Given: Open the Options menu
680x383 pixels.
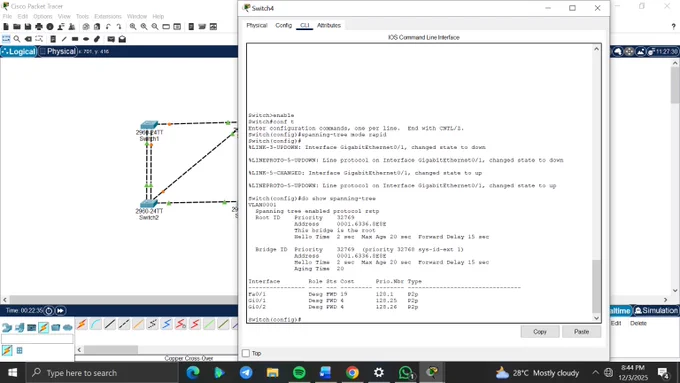Looking at the screenshot, I should 42,16.
